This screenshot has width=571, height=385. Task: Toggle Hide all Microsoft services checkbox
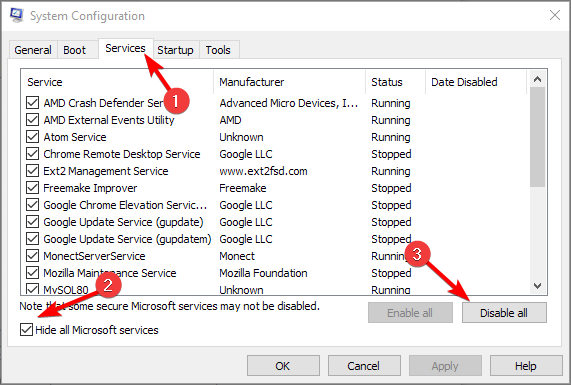[26, 330]
